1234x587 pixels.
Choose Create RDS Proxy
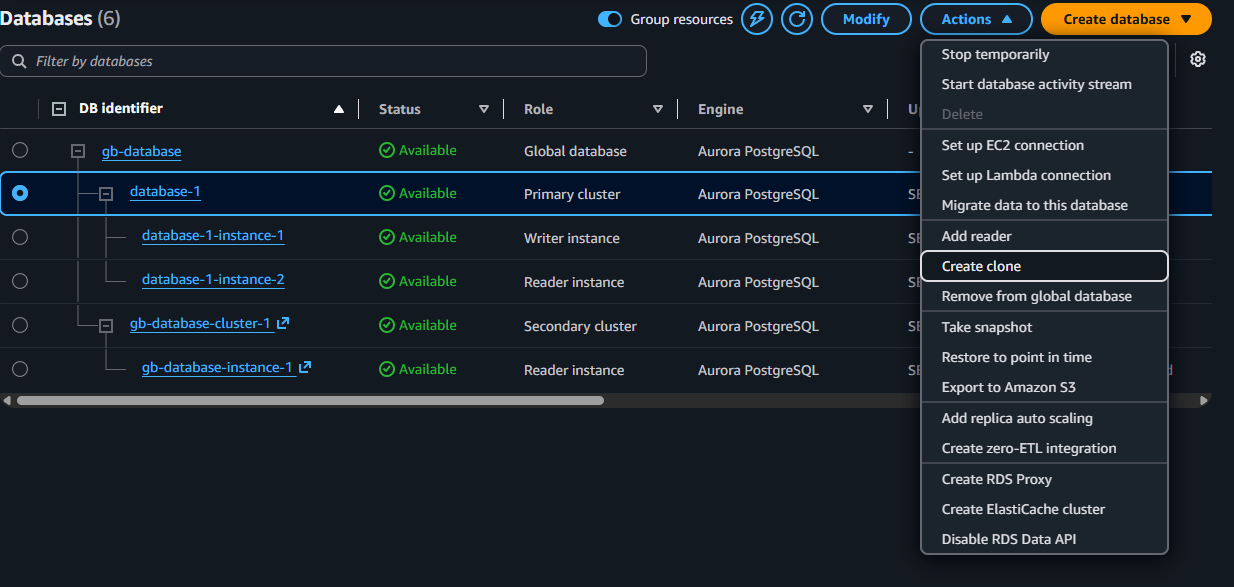click(1044, 479)
